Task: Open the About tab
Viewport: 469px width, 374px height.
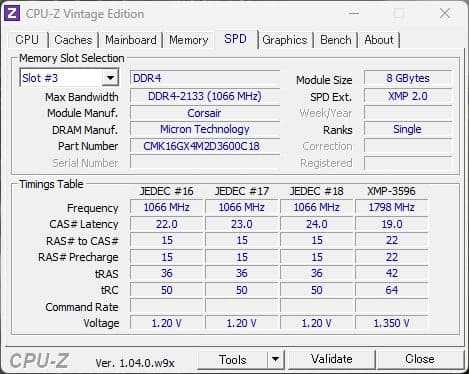Action: coord(379,40)
